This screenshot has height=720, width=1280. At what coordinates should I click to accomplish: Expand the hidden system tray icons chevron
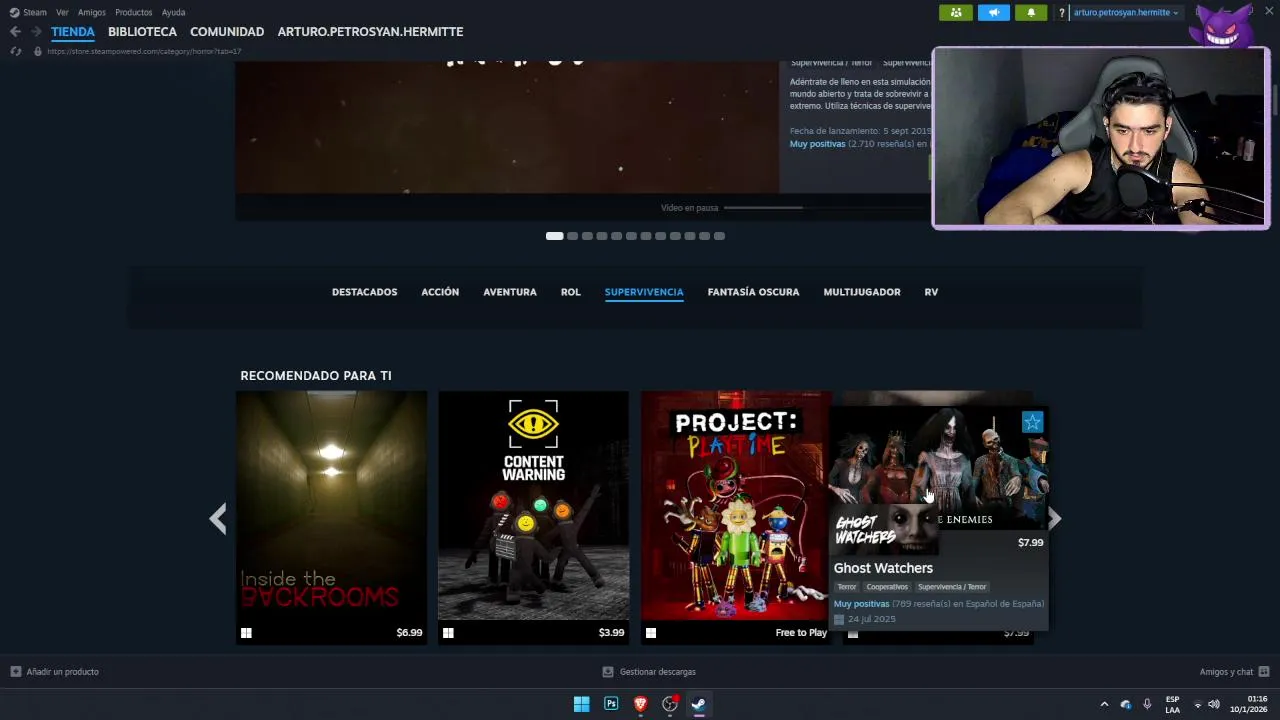pyautogui.click(x=1104, y=704)
